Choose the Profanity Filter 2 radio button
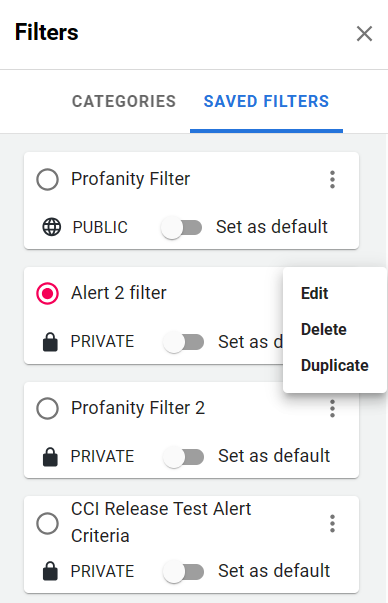The image size is (388, 603). 47,408
